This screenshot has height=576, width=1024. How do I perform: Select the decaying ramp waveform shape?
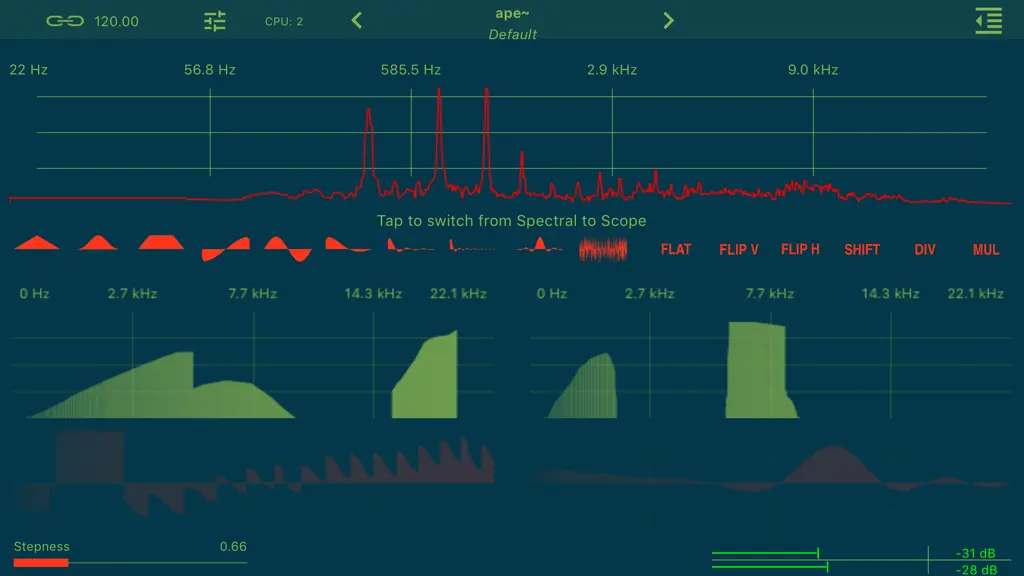coord(348,245)
